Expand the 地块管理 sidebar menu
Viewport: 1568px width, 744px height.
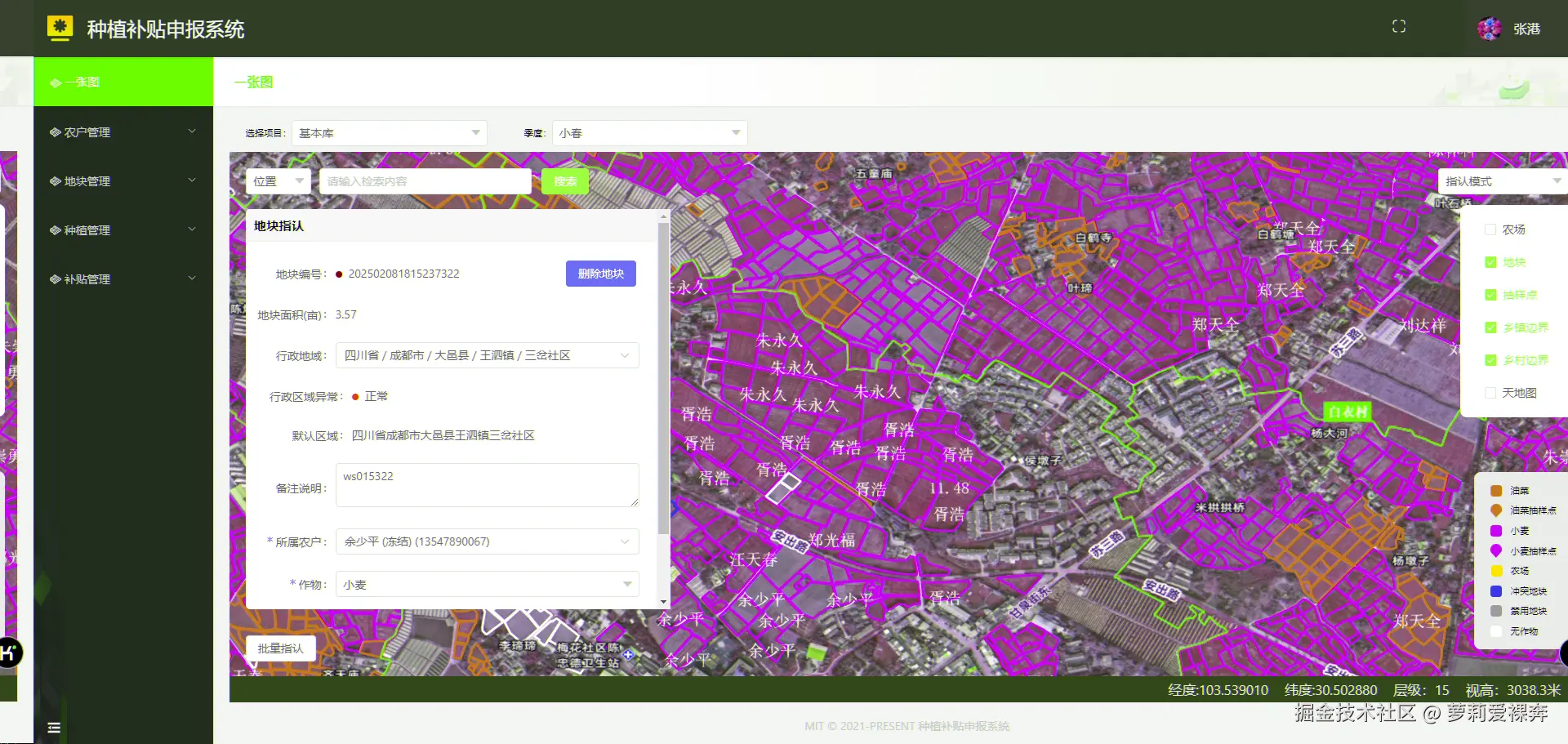123,180
